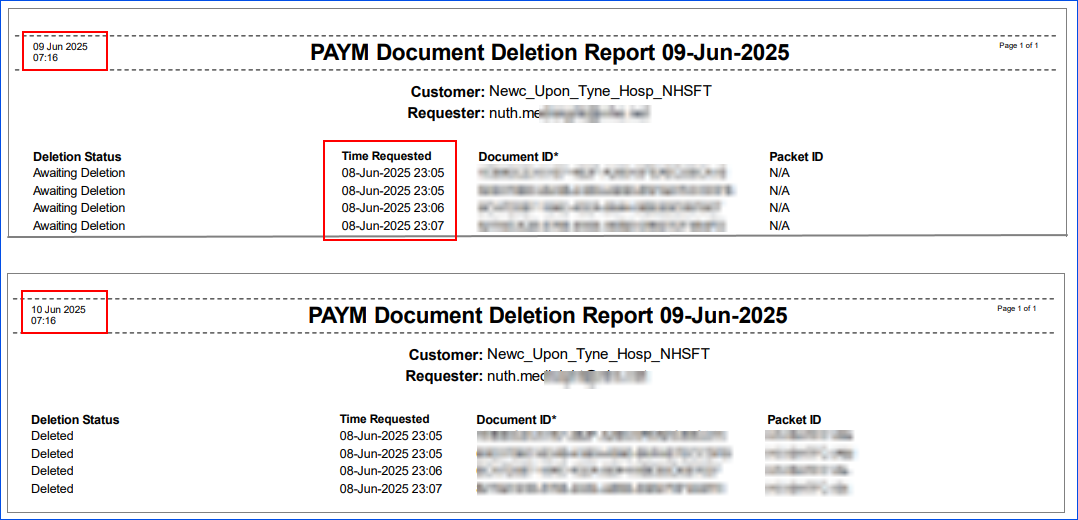
Task: Select the first Awaiting Deletion status entry
Action: tap(79, 173)
